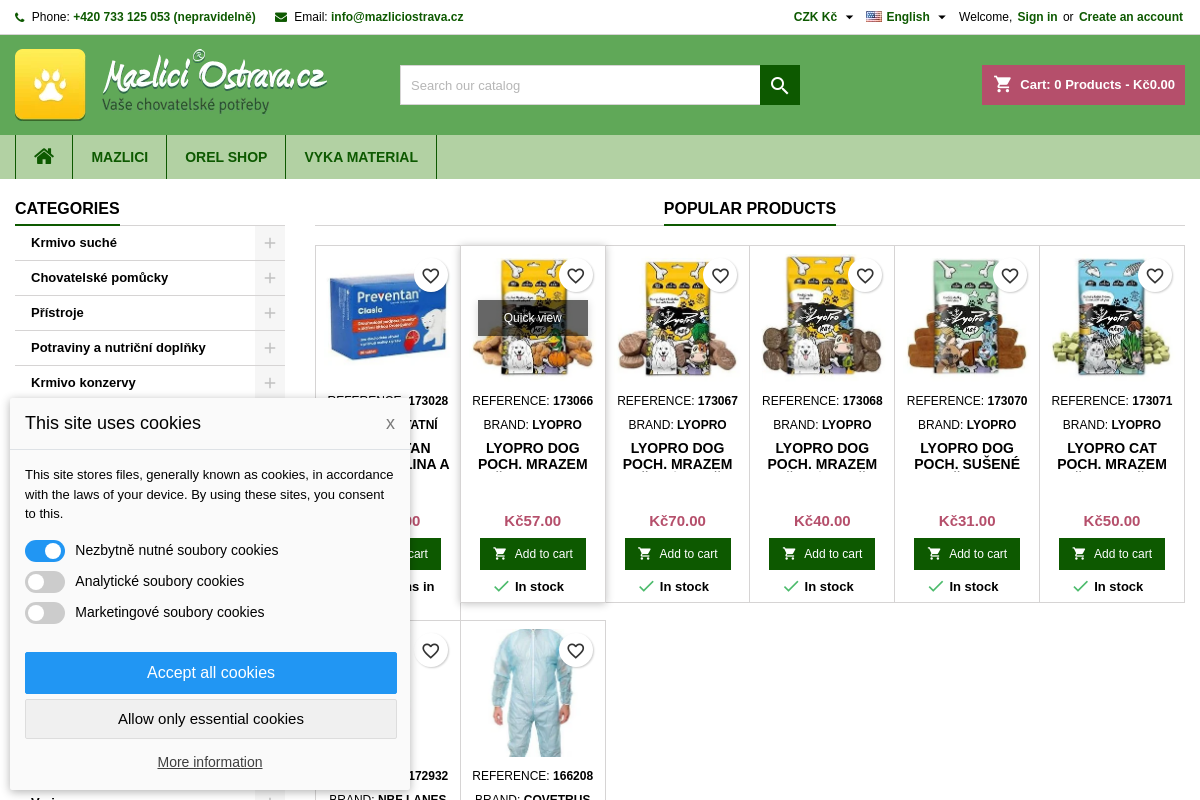Add Preventan product to wishlist heart
The image size is (1200, 800).
tap(430, 276)
